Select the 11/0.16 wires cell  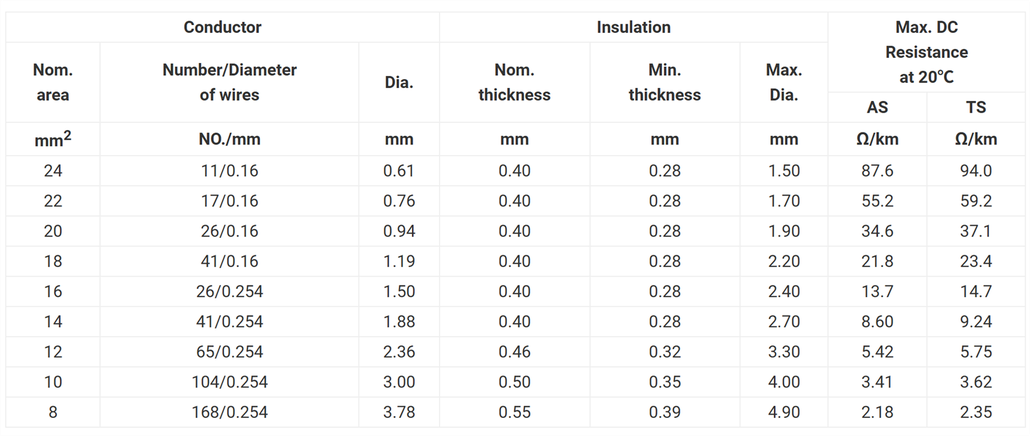coord(229,171)
